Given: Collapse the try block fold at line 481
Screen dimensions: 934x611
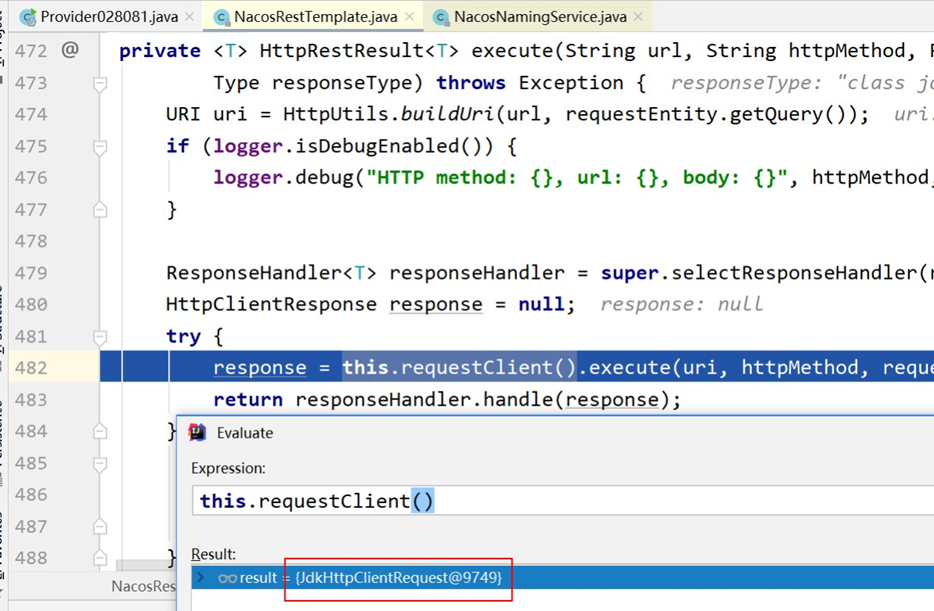Looking at the screenshot, I should 100,337.
